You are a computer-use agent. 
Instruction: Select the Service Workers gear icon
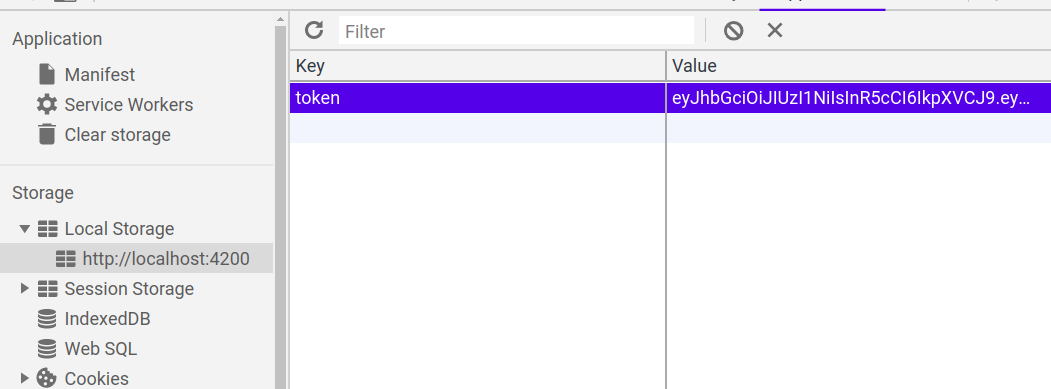click(47, 105)
